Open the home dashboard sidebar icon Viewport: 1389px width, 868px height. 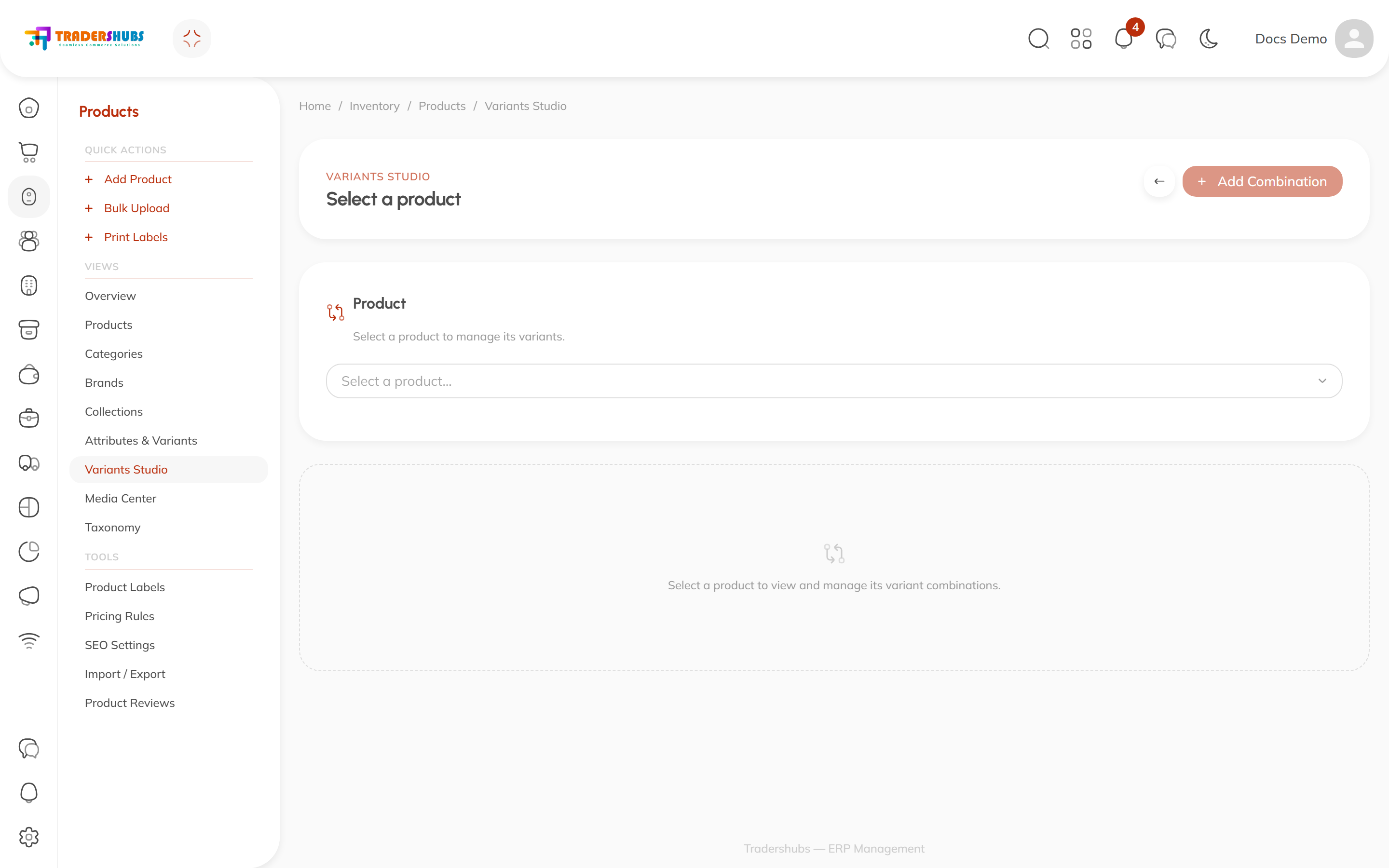(x=29, y=108)
